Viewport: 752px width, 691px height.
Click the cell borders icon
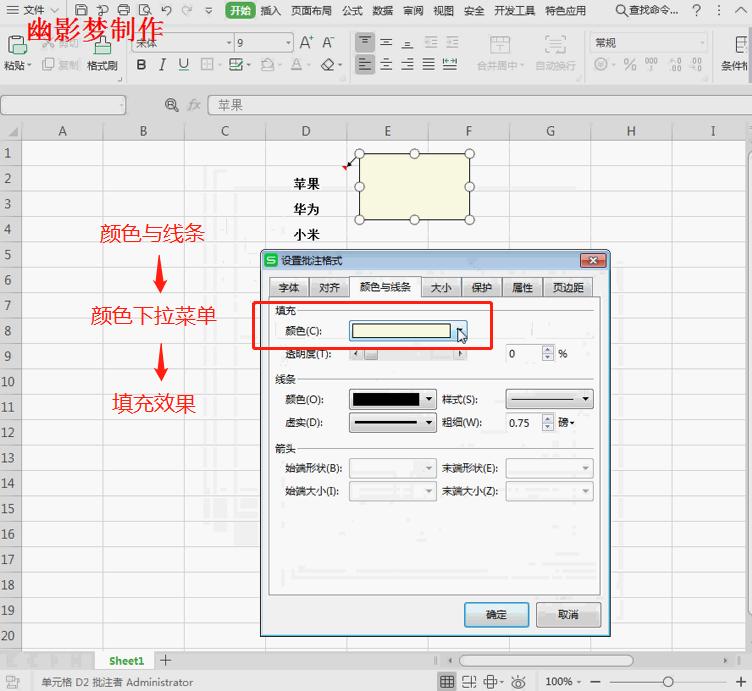tap(207, 64)
